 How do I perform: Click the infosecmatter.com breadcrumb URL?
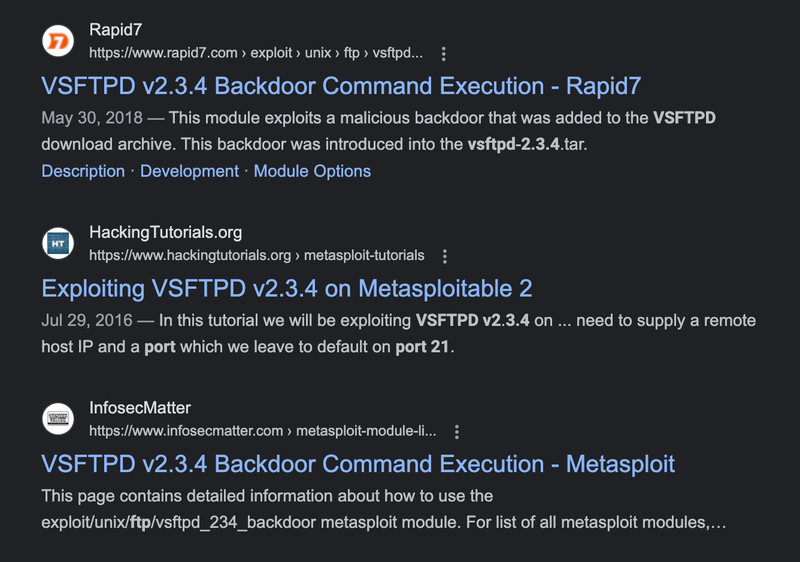click(263, 432)
